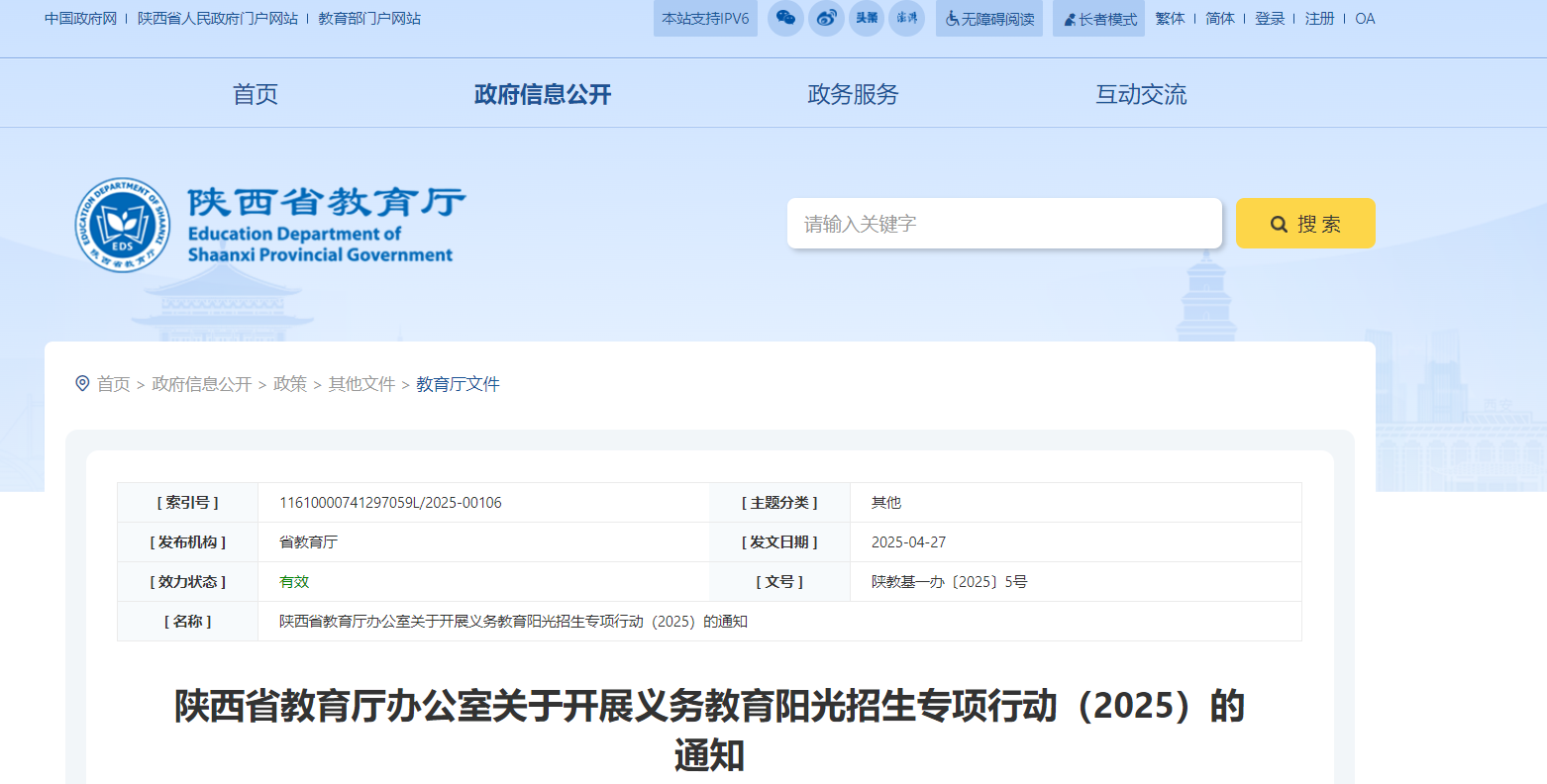Image resolution: width=1547 pixels, height=784 pixels.
Task: Click the [发文日期] label cell
Action: 779,542
